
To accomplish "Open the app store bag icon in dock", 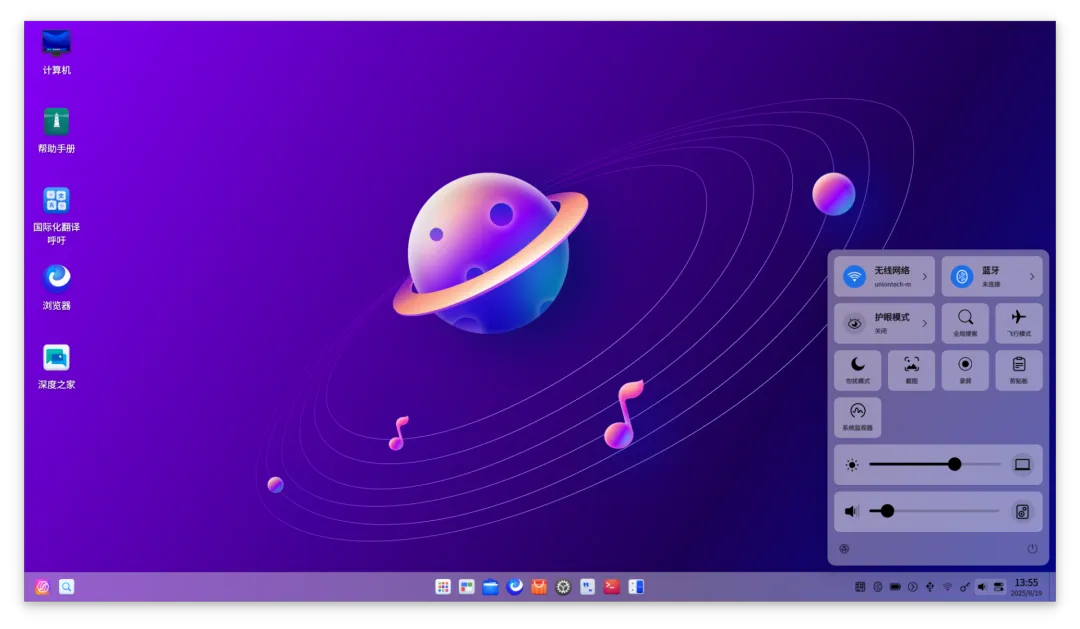I will (539, 586).
